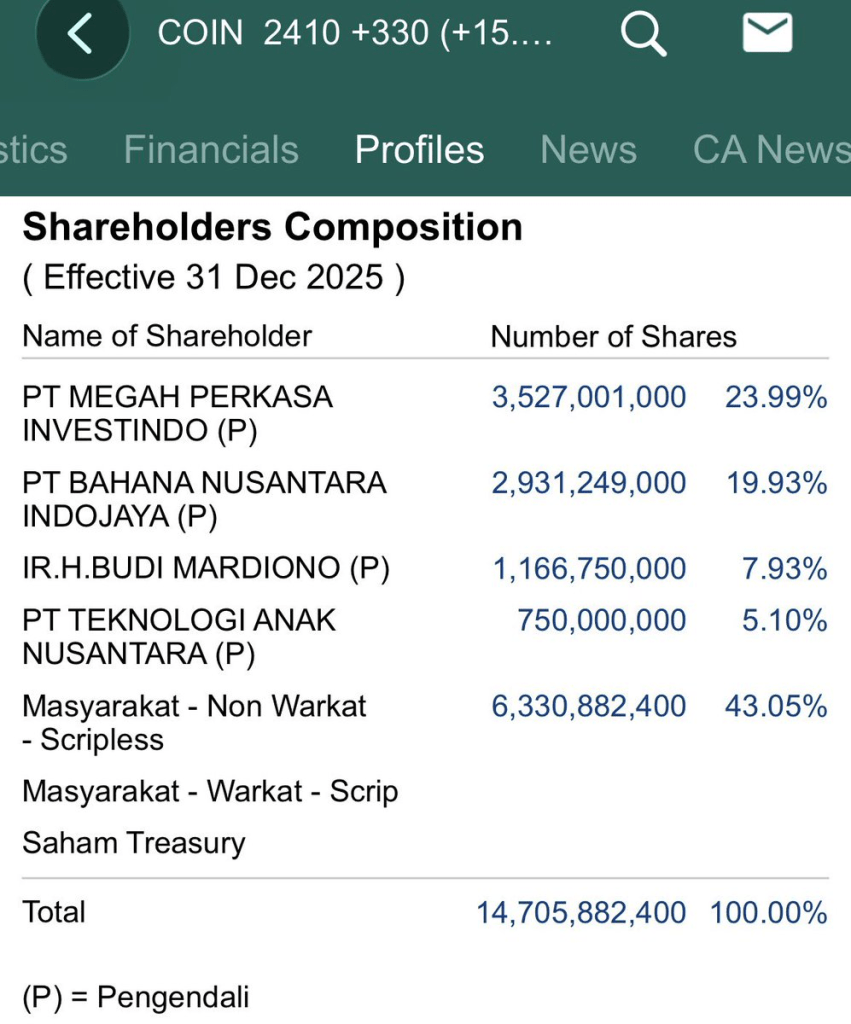Select PT MEGAH PERKASA INVESTINDO shareholder row
851x1024 pixels.
tap(177, 413)
